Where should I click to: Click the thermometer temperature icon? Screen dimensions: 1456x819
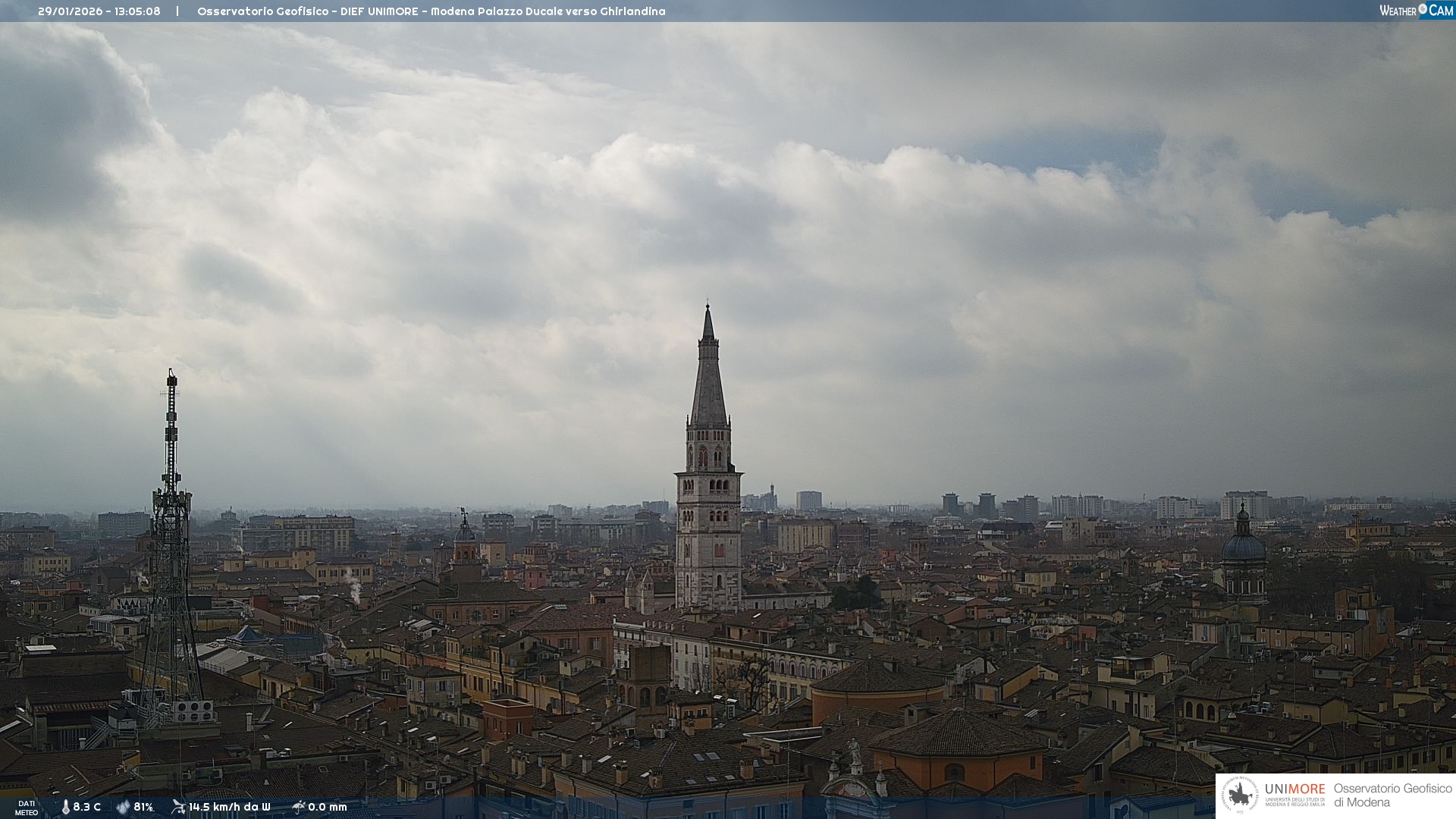click(x=65, y=807)
